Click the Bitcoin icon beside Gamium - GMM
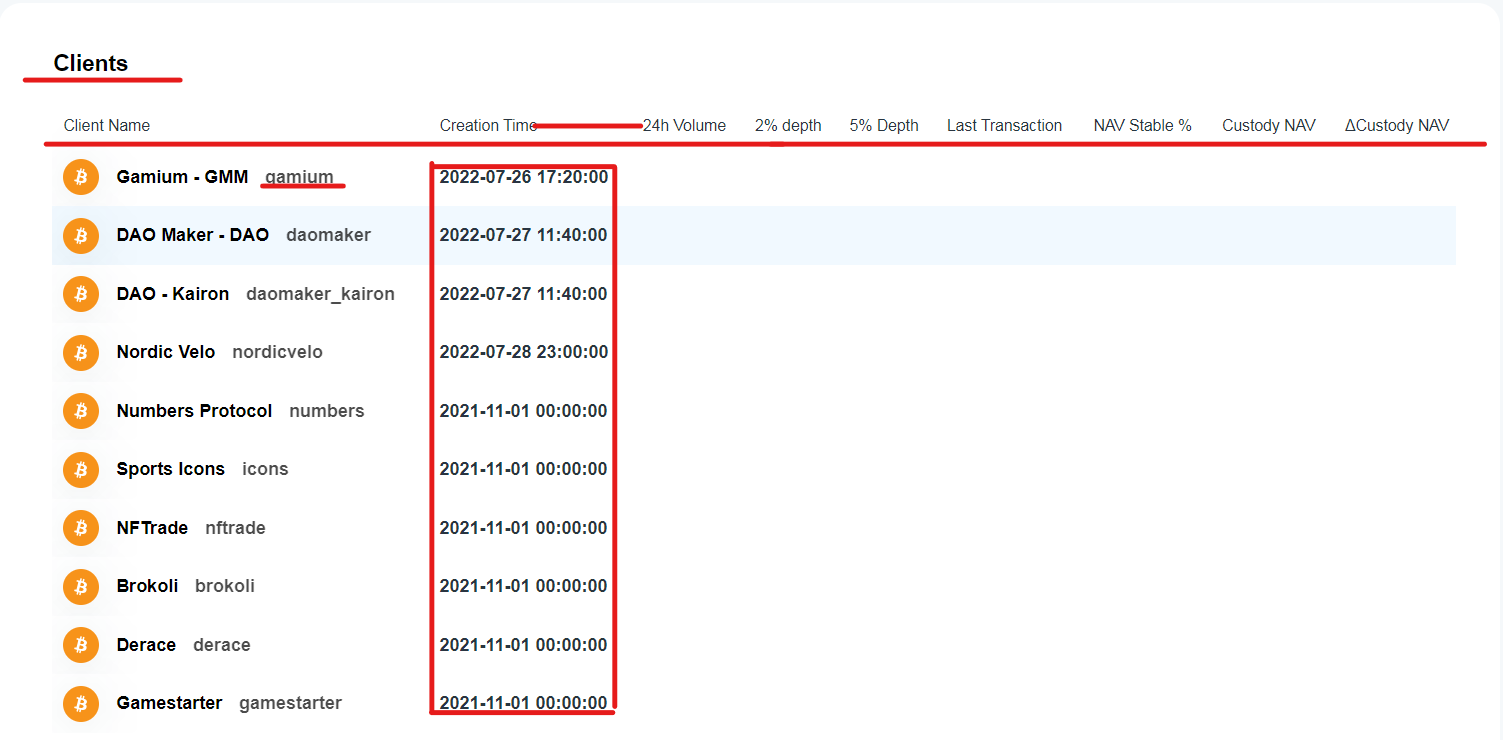Viewport: 1503px width, 740px height. point(81,177)
